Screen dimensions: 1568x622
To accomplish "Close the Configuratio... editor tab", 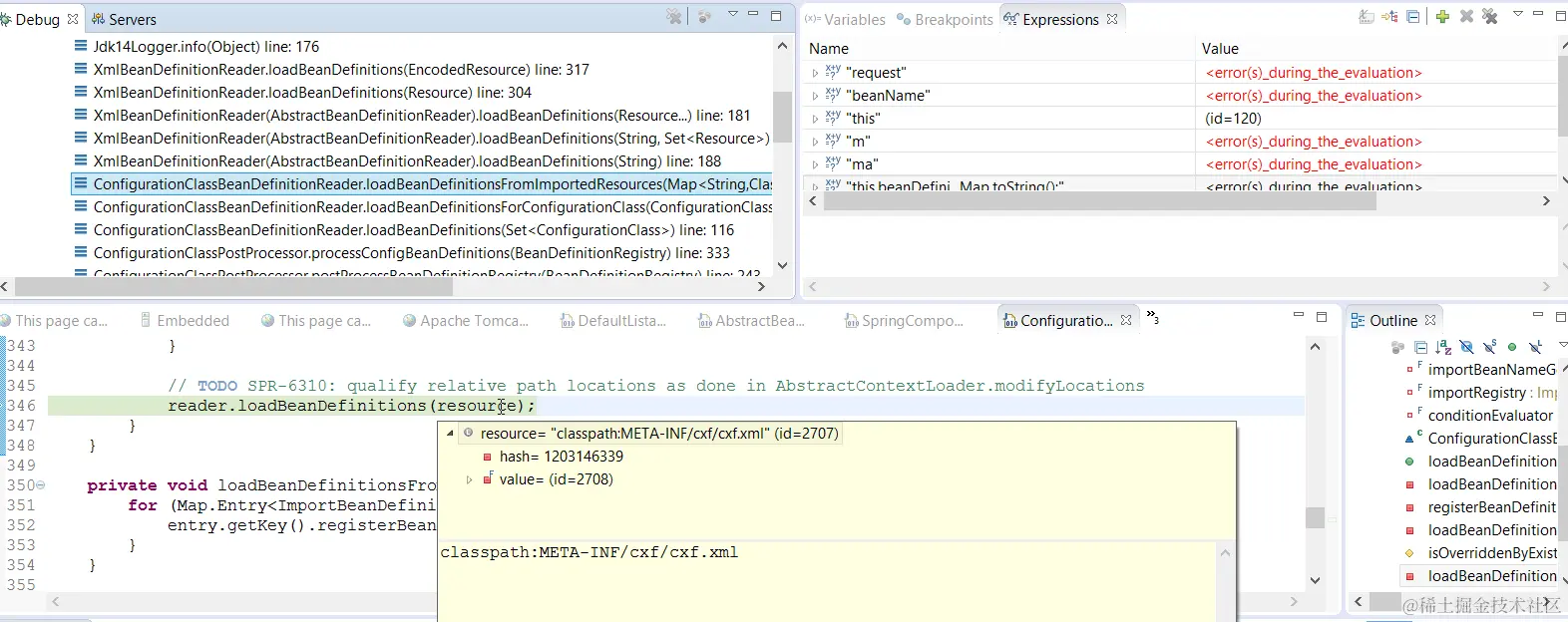I will (x=1126, y=320).
